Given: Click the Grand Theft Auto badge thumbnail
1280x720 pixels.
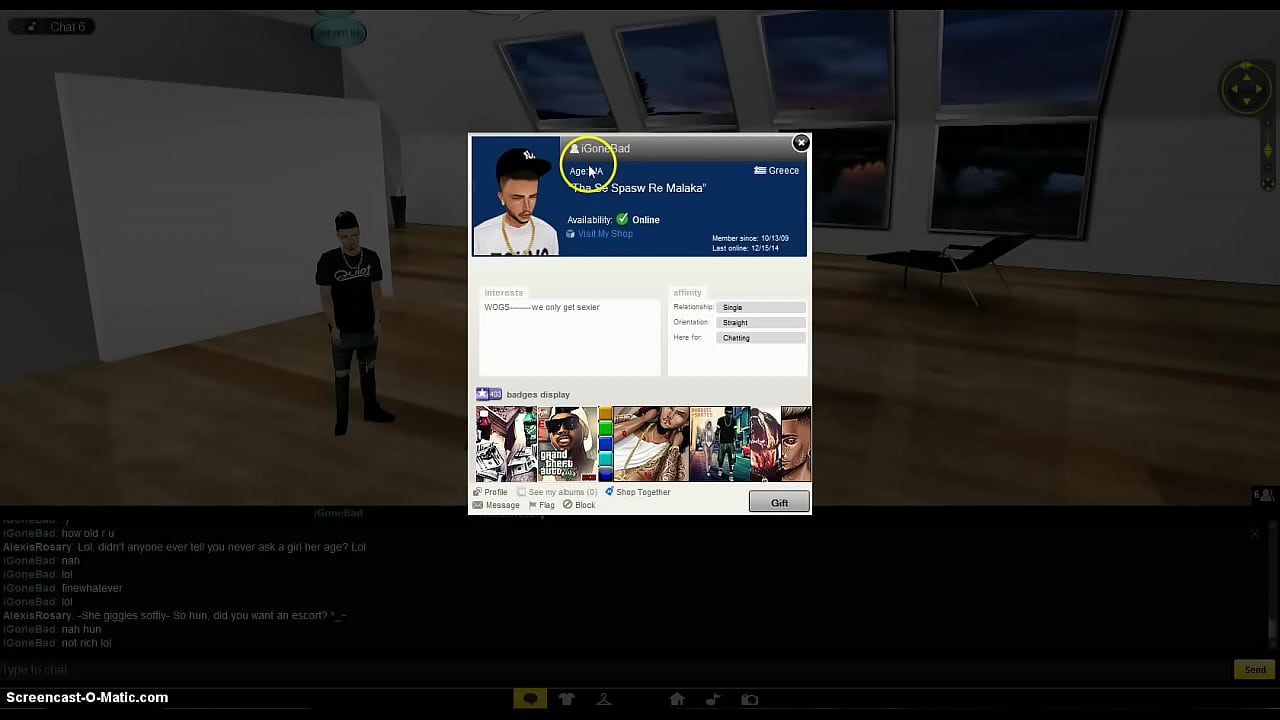Looking at the screenshot, I should pos(567,444).
